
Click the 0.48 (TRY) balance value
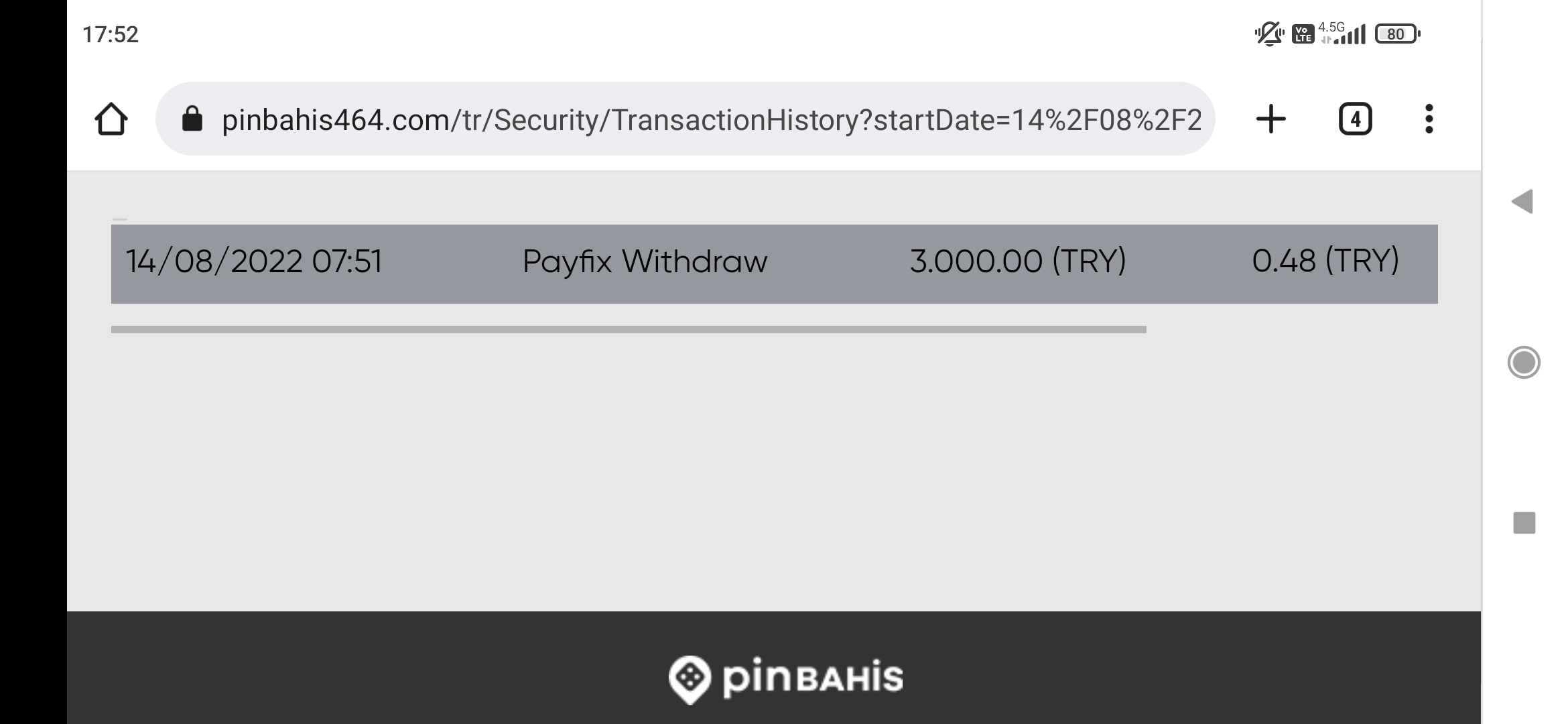pyautogui.click(x=1325, y=261)
